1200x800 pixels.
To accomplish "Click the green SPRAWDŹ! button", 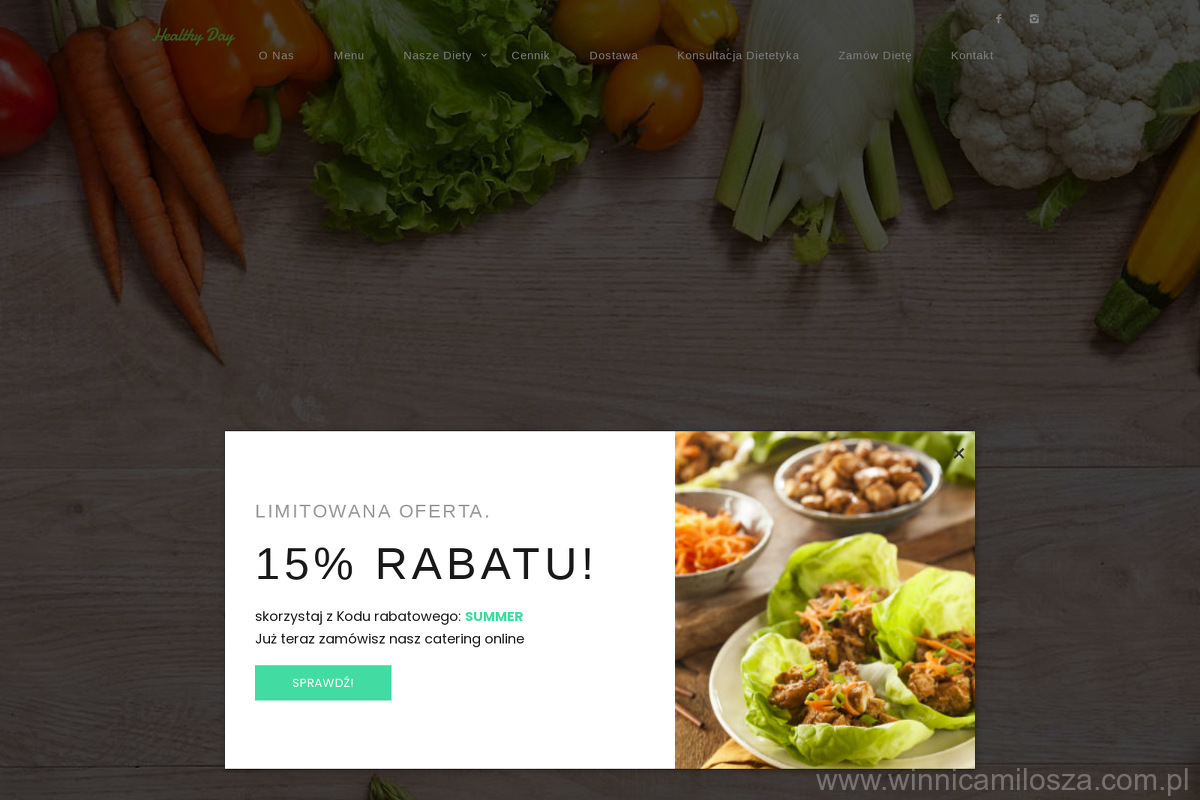I will 323,683.
